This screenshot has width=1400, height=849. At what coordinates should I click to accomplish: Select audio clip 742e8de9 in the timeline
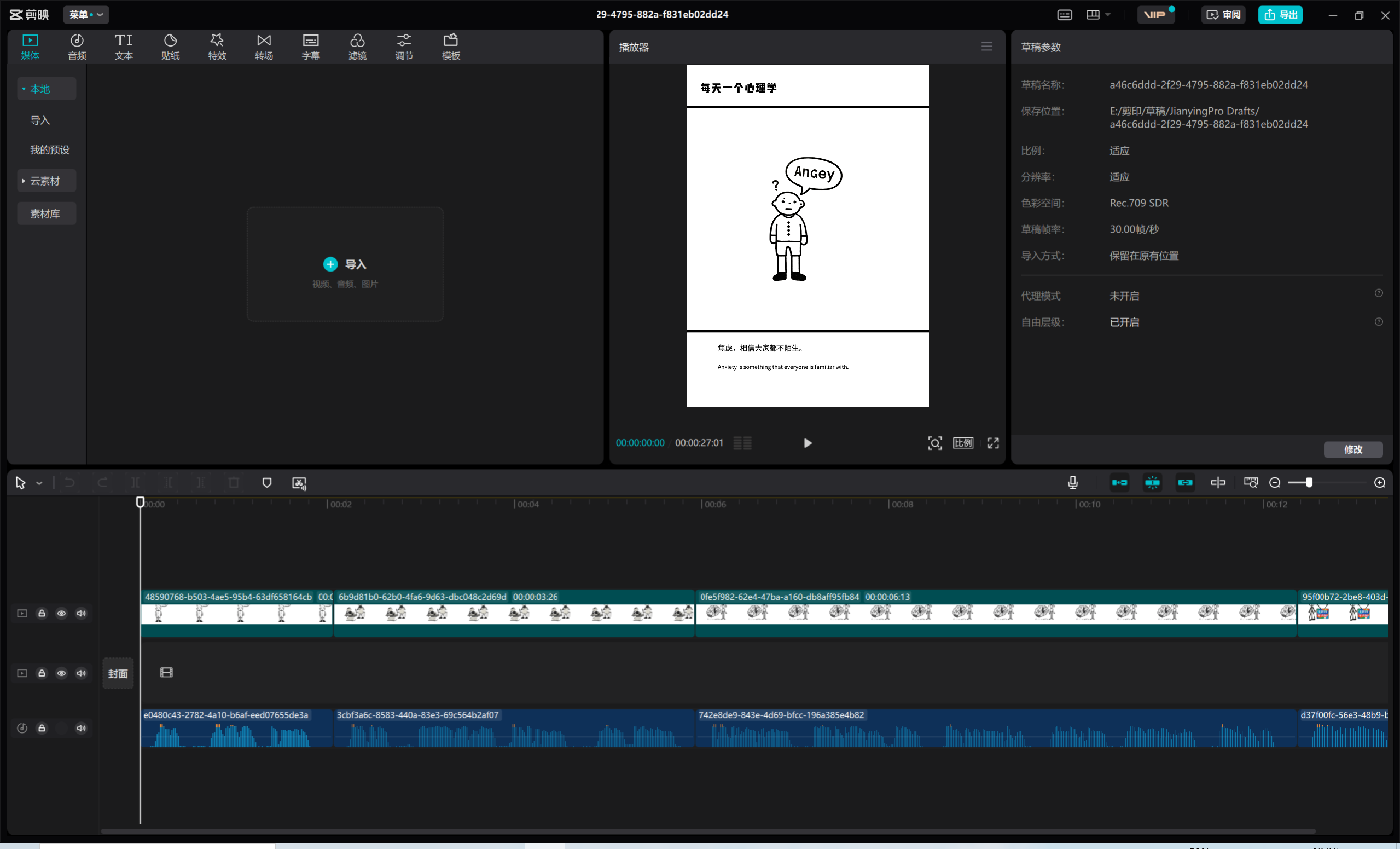tap(996, 728)
